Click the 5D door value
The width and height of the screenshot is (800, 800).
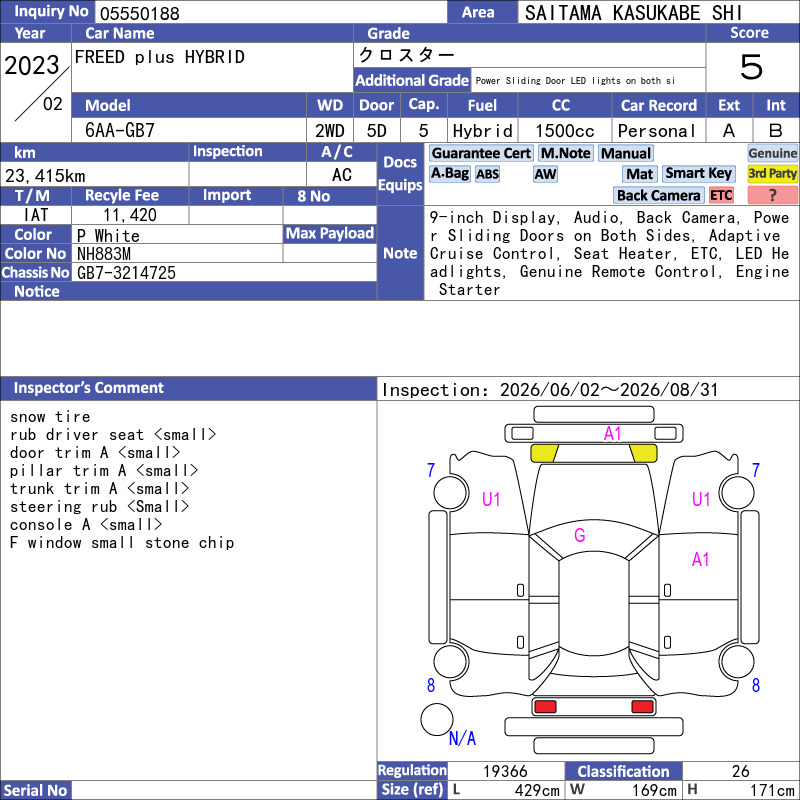pyautogui.click(x=377, y=131)
